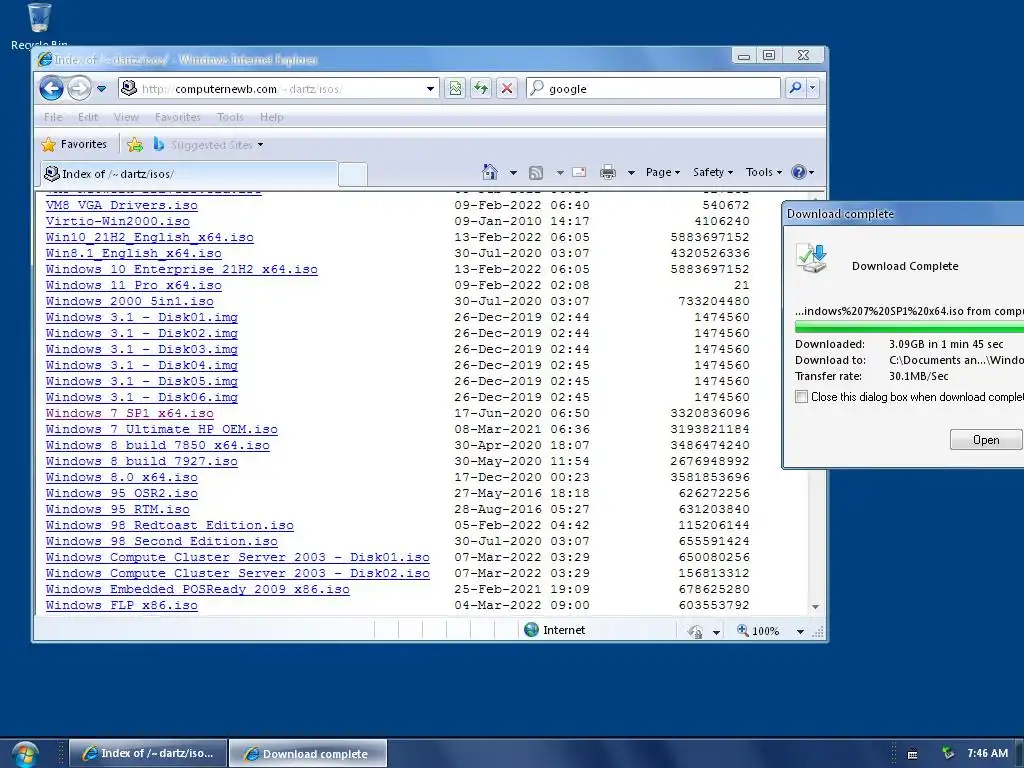Image resolution: width=1024 pixels, height=768 pixels.
Task: Open the File menu
Action: coord(53,117)
